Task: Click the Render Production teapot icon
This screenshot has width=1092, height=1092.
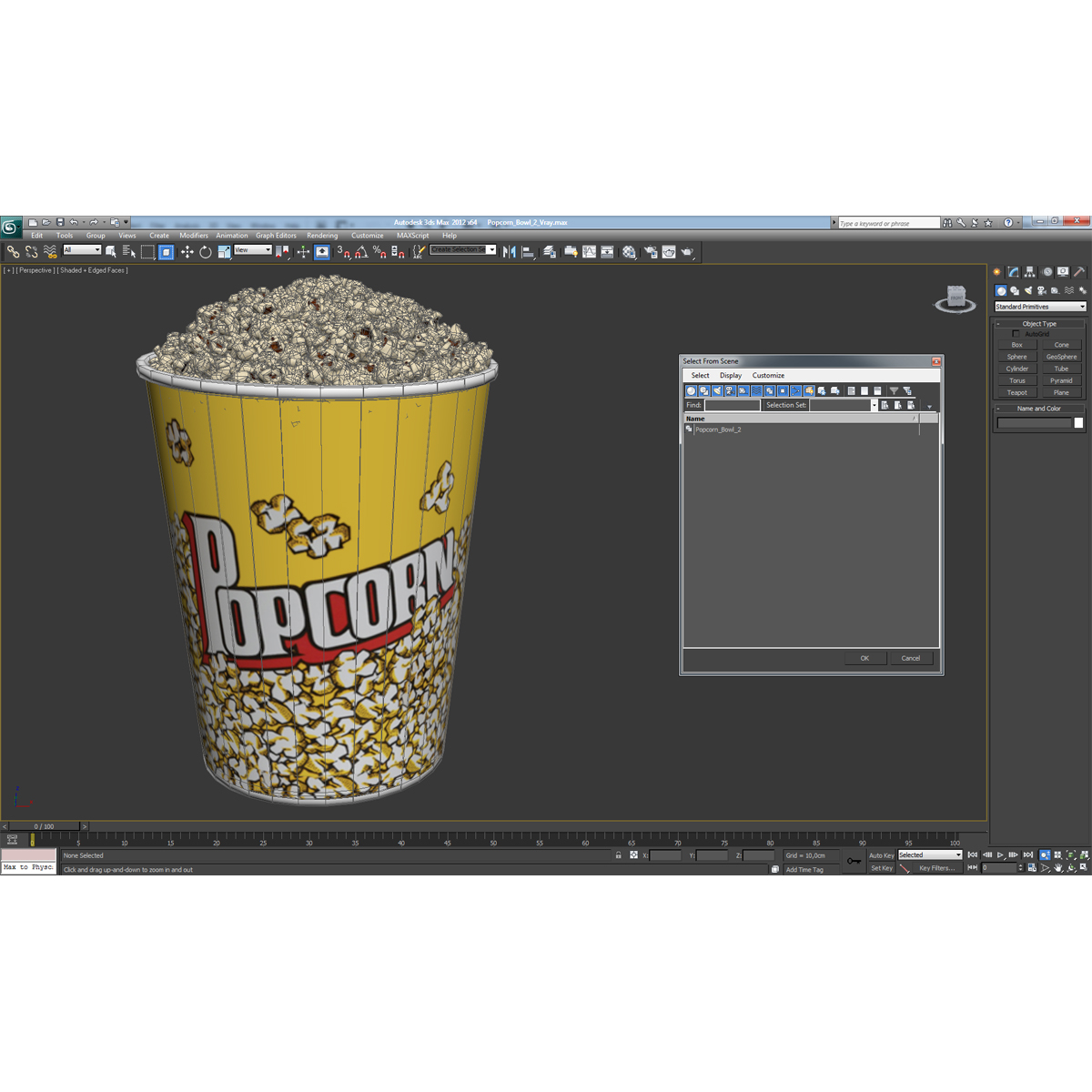Action: 688,252
